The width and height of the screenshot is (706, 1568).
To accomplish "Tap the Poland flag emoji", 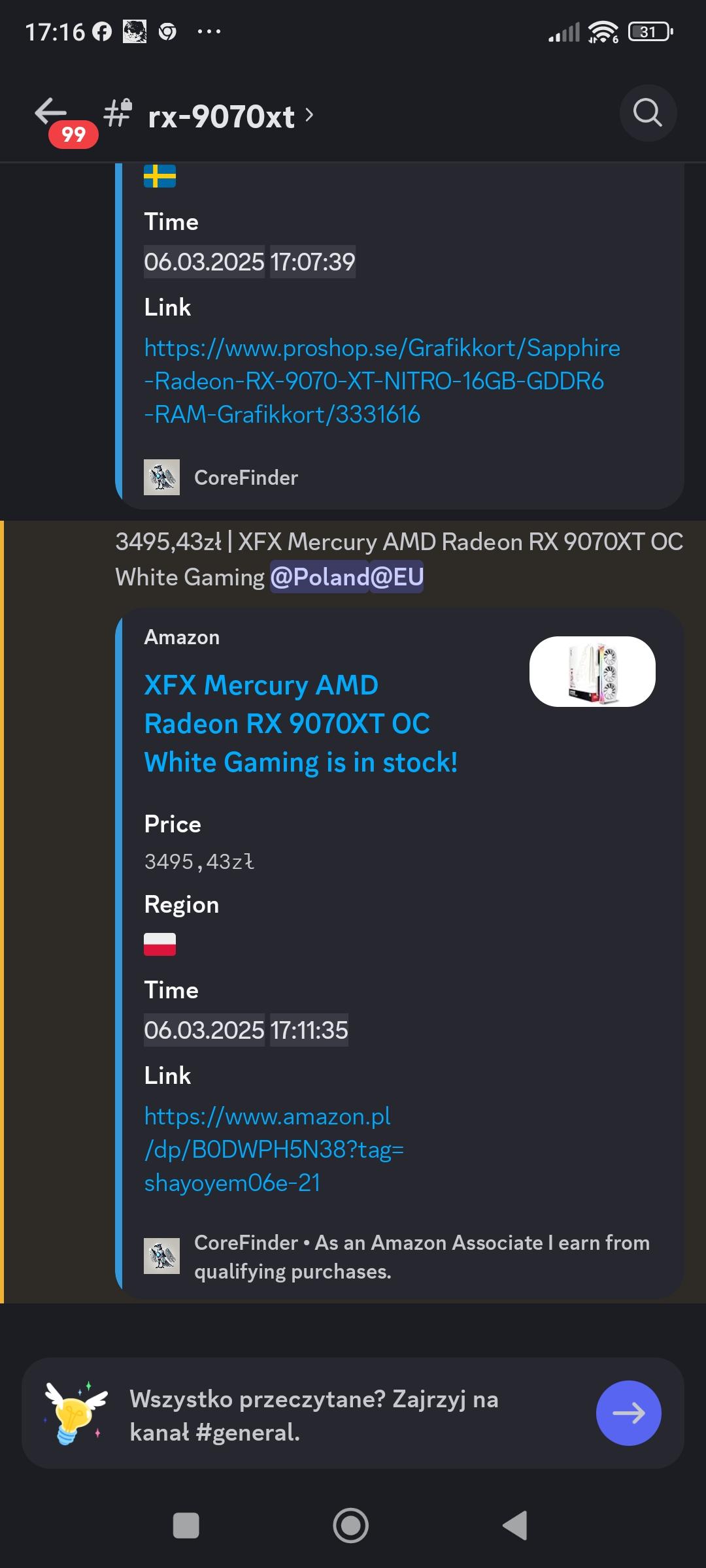I will [x=160, y=945].
